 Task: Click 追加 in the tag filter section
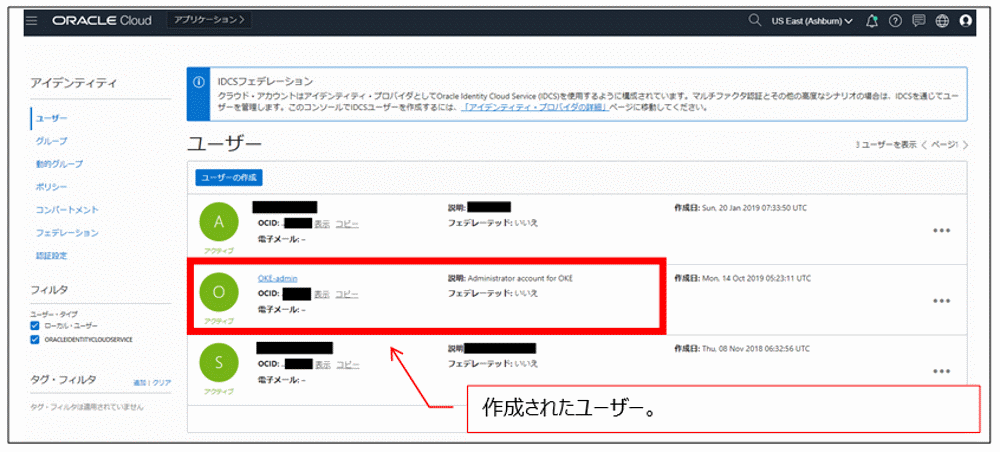[x=139, y=383]
